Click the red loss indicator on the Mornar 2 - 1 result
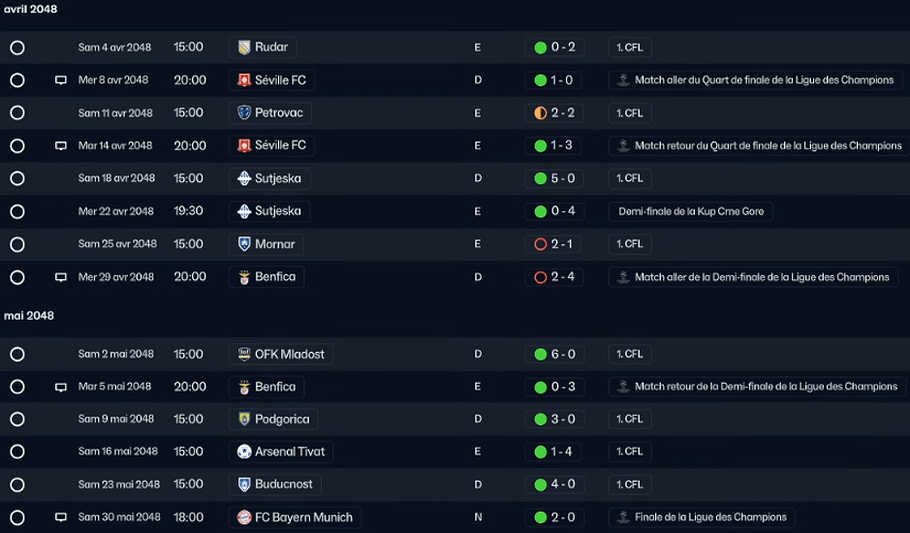The height and width of the screenshot is (533, 910). (x=540, y=244)
